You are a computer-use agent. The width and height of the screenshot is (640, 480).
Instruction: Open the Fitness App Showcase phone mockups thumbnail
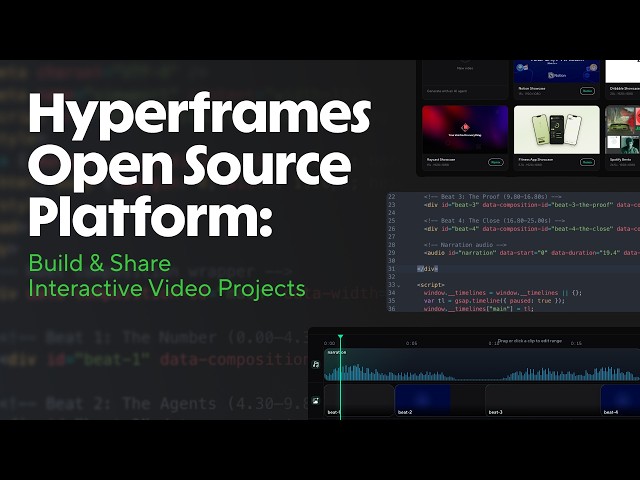tap(557, 130)
